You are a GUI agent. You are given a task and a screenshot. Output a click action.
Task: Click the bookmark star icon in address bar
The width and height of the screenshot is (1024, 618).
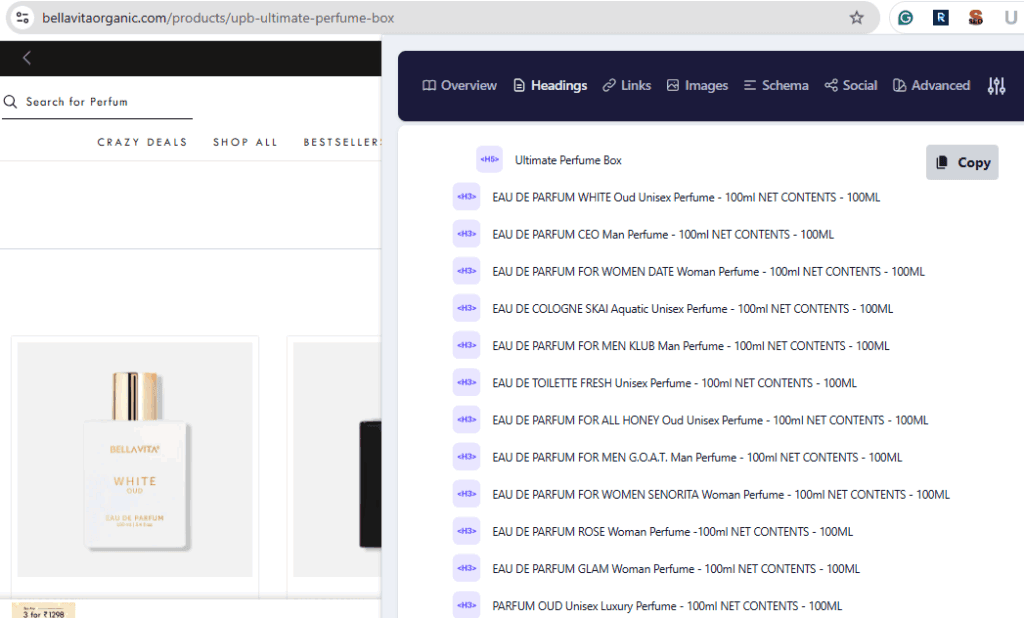[856, 18]
